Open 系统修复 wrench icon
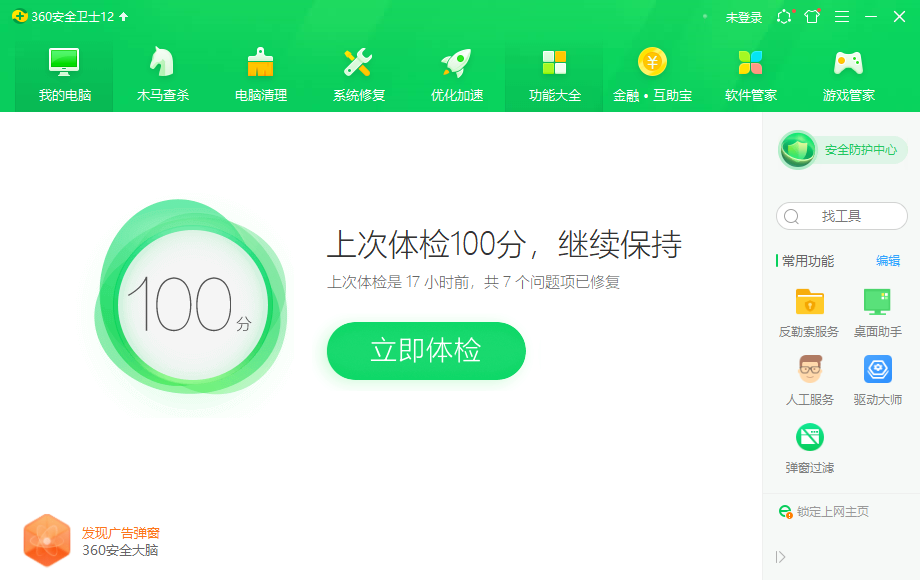The height and width of the screenshot is (580, 920). click(x=358, y=62)
